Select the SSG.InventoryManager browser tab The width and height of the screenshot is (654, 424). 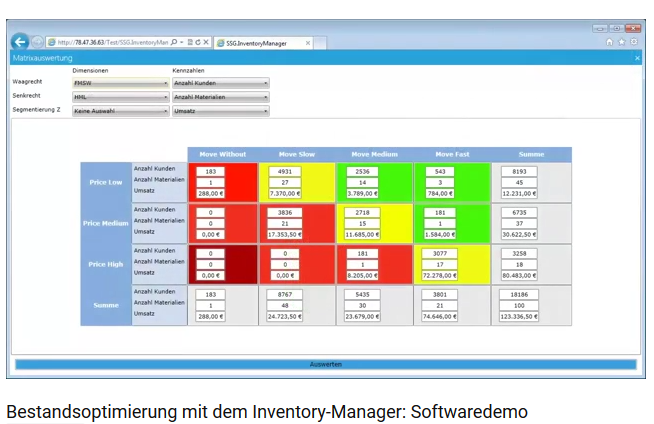(x=264, y=43)
